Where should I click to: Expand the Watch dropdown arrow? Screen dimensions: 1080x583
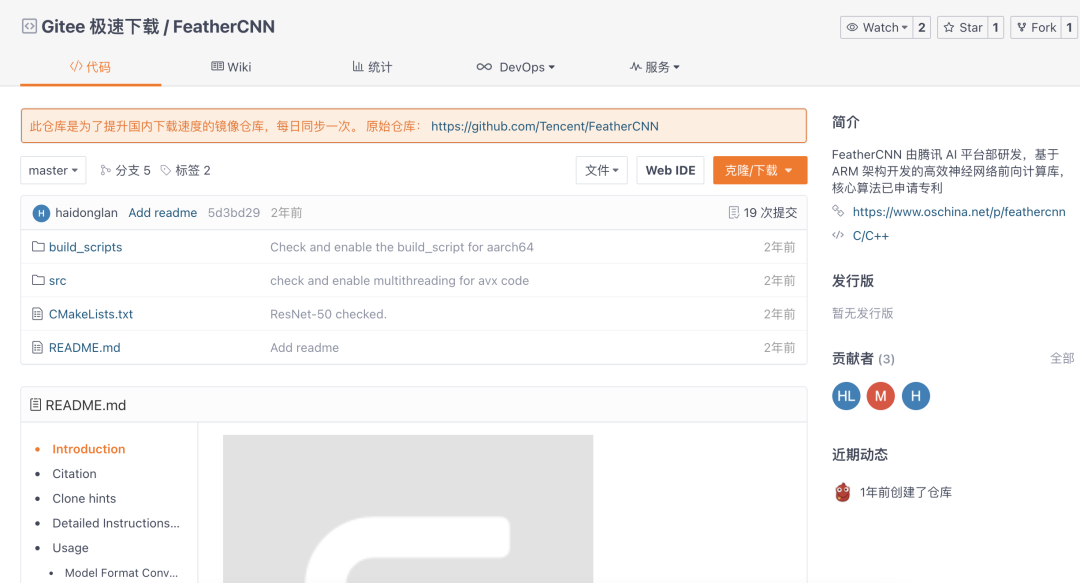(x=904, y=28)
